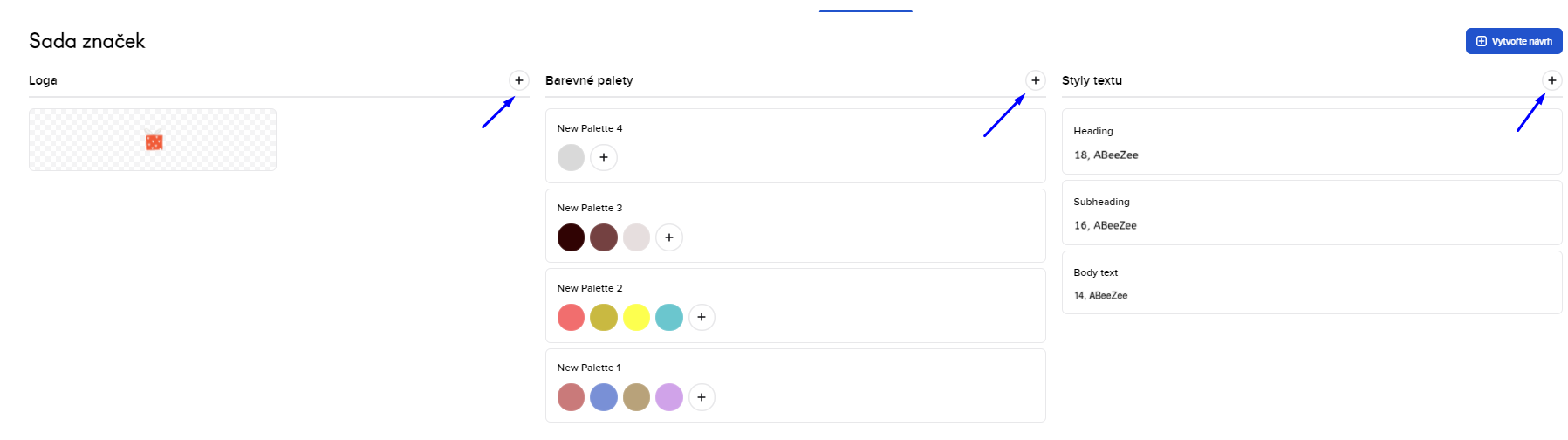Add a new color palette (Barevné palety plus)
1568x440 pixels.
coord(1036,80)
